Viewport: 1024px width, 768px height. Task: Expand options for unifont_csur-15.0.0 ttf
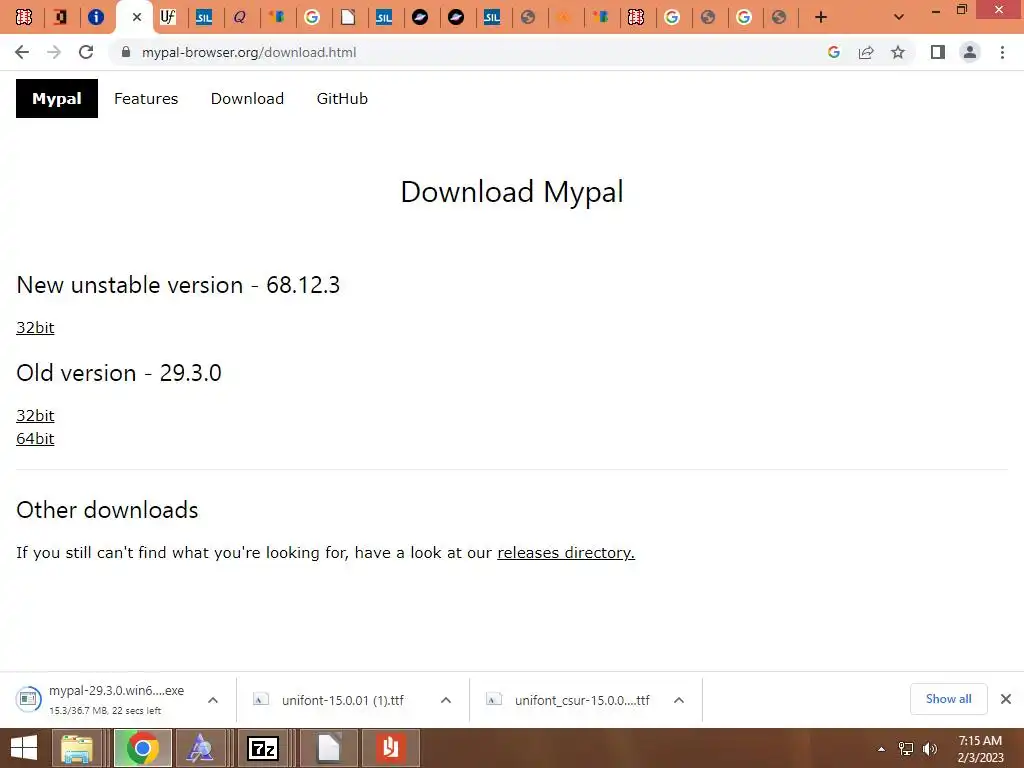click(679, 700)
